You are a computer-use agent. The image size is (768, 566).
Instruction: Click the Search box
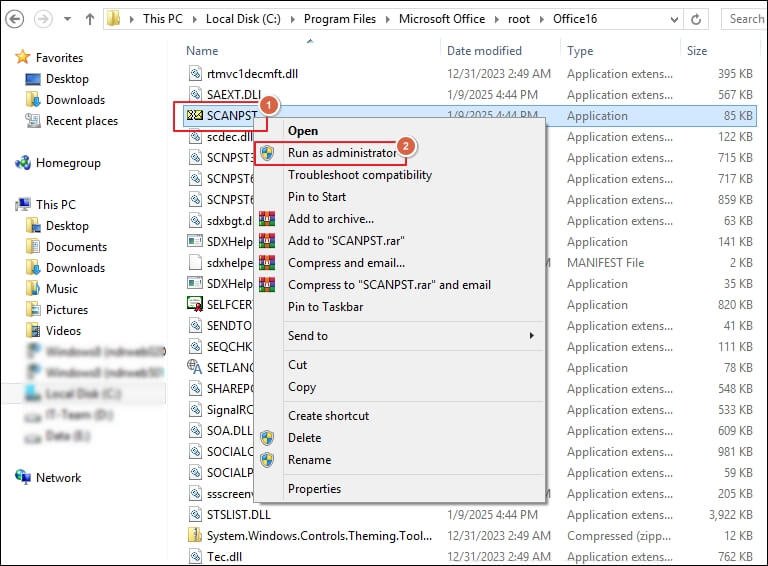744,19
